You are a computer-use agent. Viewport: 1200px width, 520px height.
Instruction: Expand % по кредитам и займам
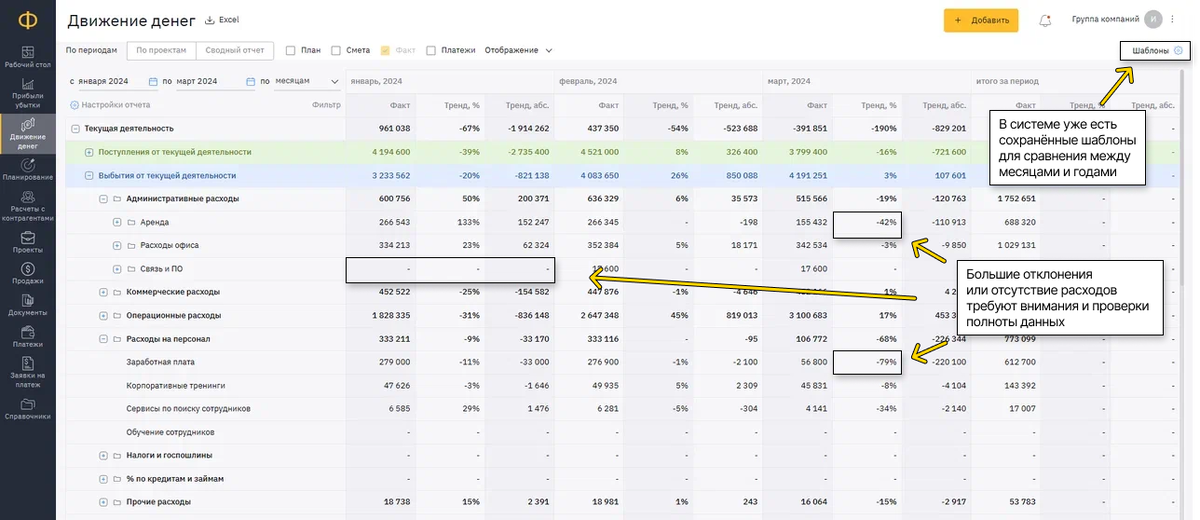point(103,479)
